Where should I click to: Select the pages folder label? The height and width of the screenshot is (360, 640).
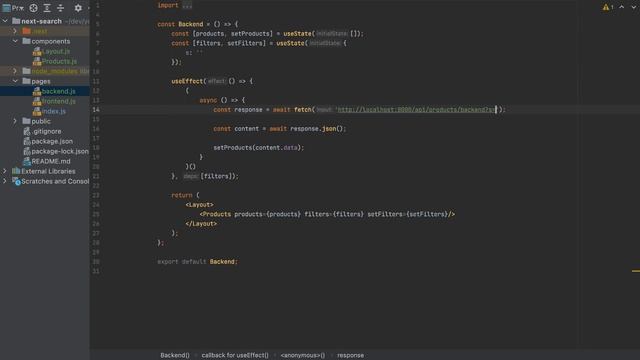point(41,81)
